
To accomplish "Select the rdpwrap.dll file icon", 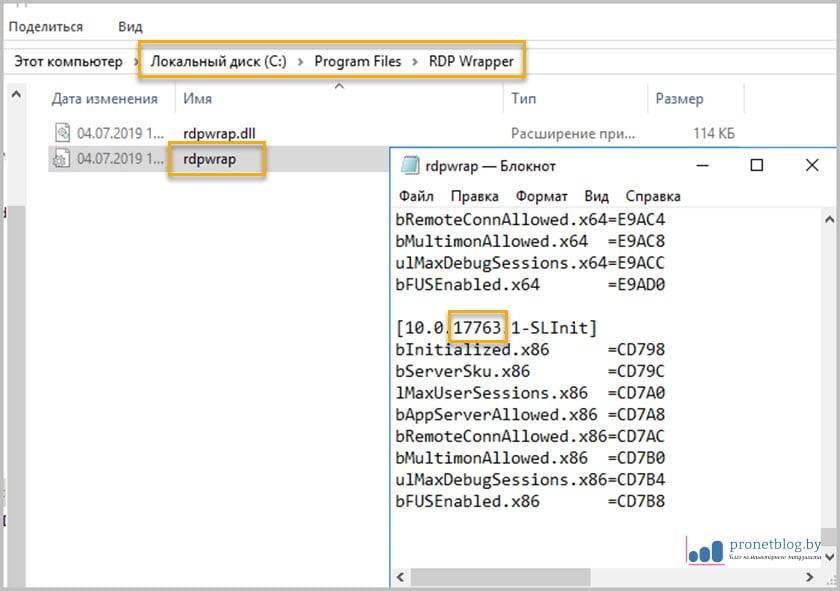I will 62,133.
